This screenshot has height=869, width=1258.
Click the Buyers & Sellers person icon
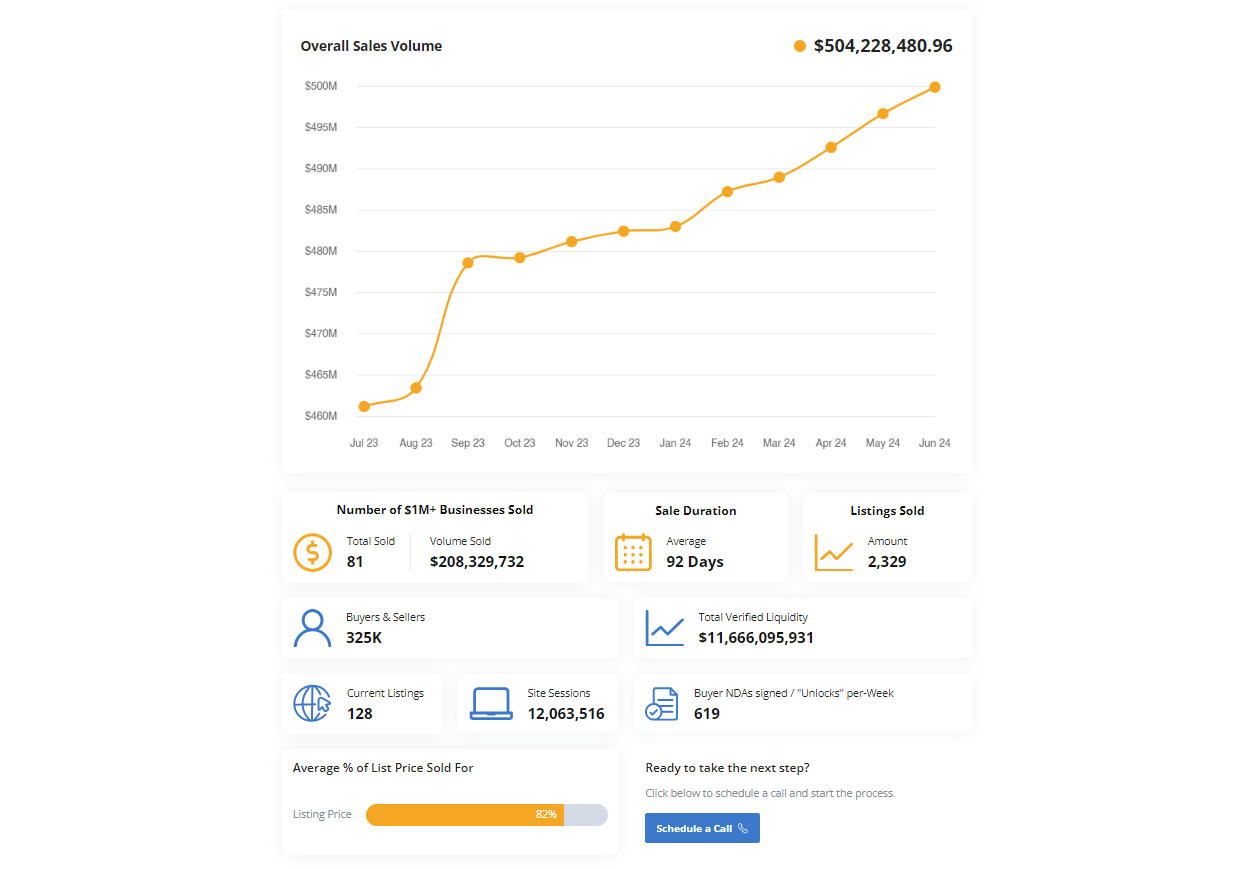[312, 628]
